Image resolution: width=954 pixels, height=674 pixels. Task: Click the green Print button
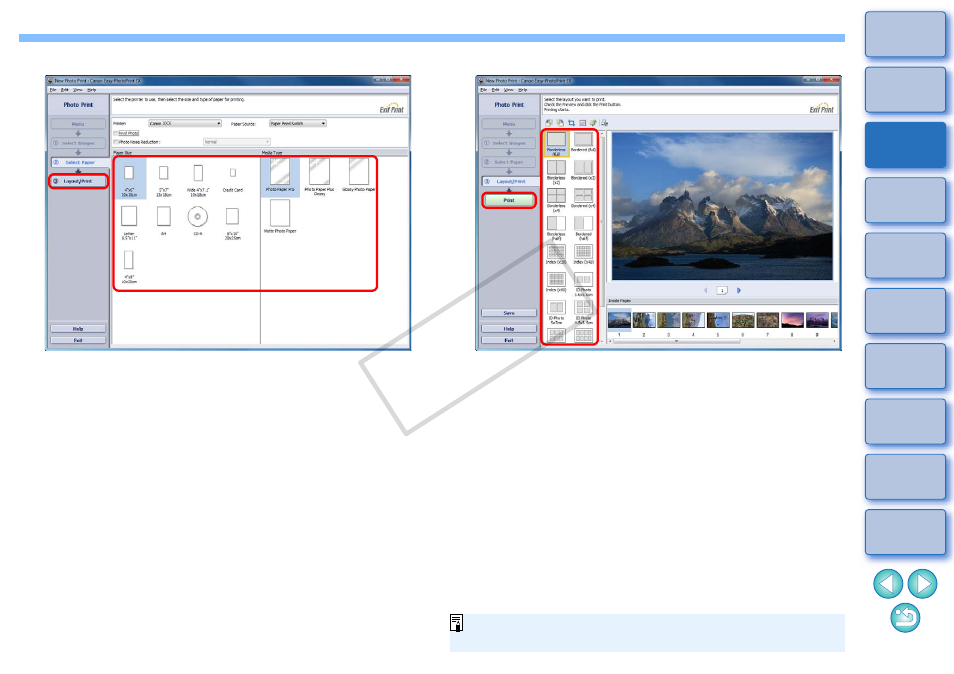[509, 200]
